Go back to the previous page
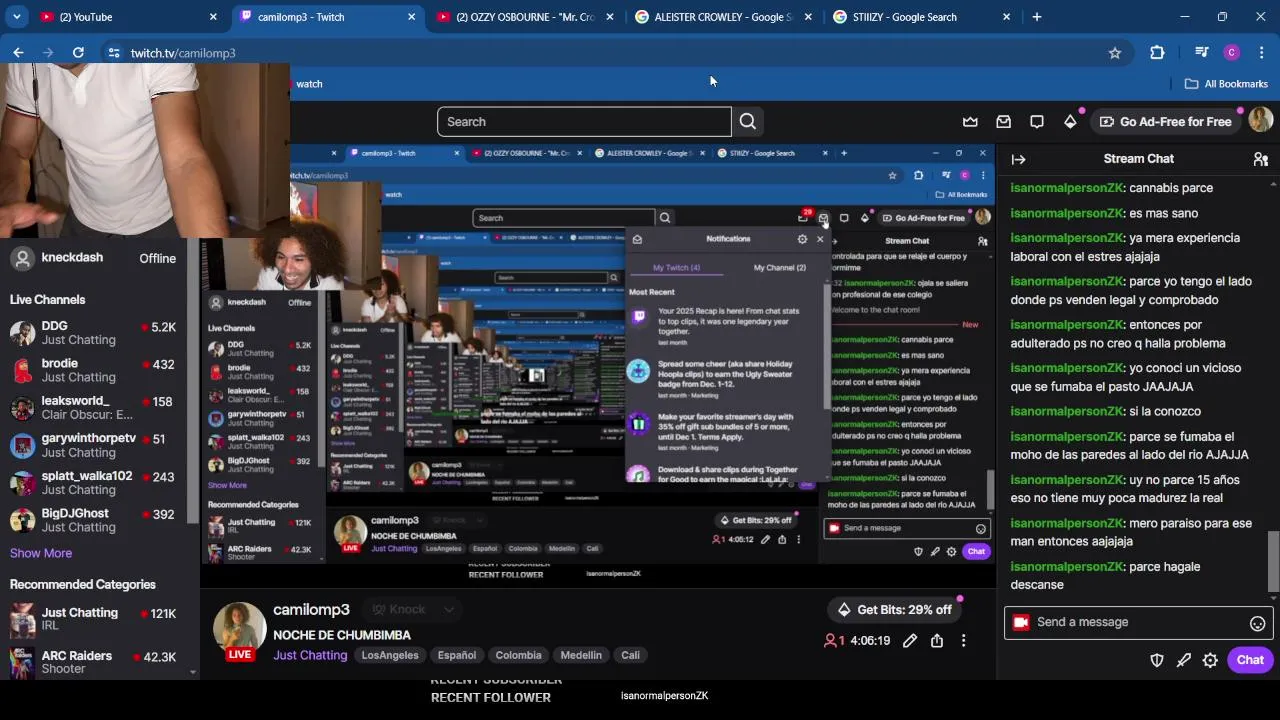 pyautogui.click(x=18, y=53)
